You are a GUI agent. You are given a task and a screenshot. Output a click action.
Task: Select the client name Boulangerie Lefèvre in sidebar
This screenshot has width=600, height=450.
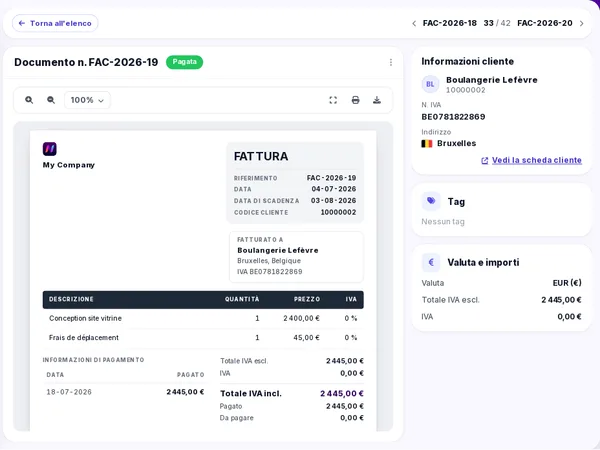point(492,80)
